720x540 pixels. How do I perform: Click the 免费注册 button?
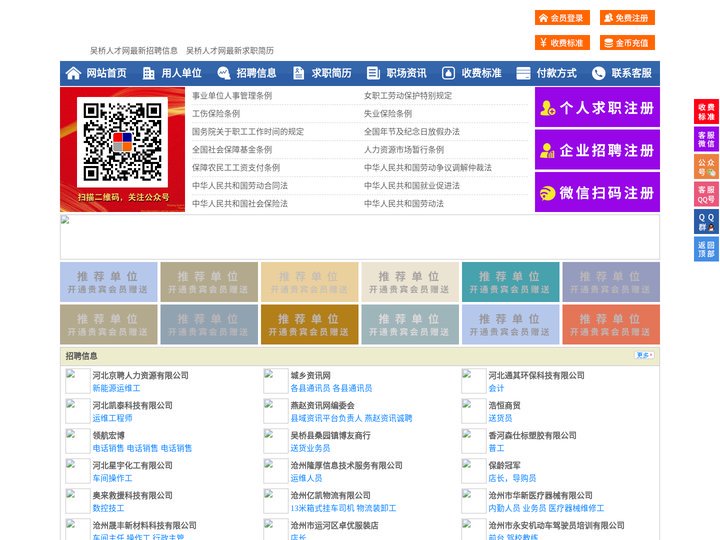[x=627, y=18]
